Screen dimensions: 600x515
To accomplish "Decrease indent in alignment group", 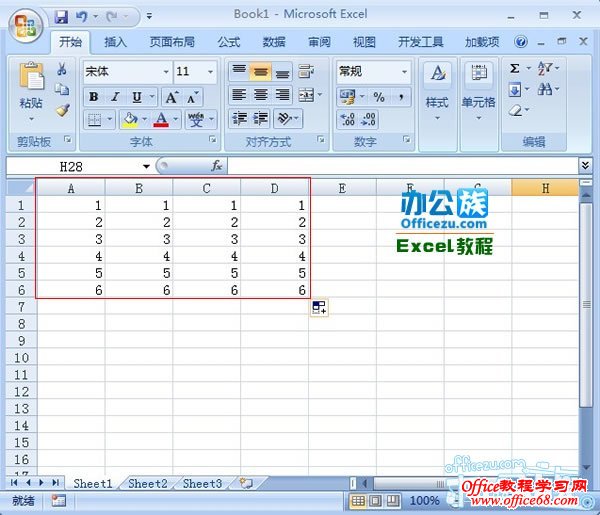I will coord(239,119).
